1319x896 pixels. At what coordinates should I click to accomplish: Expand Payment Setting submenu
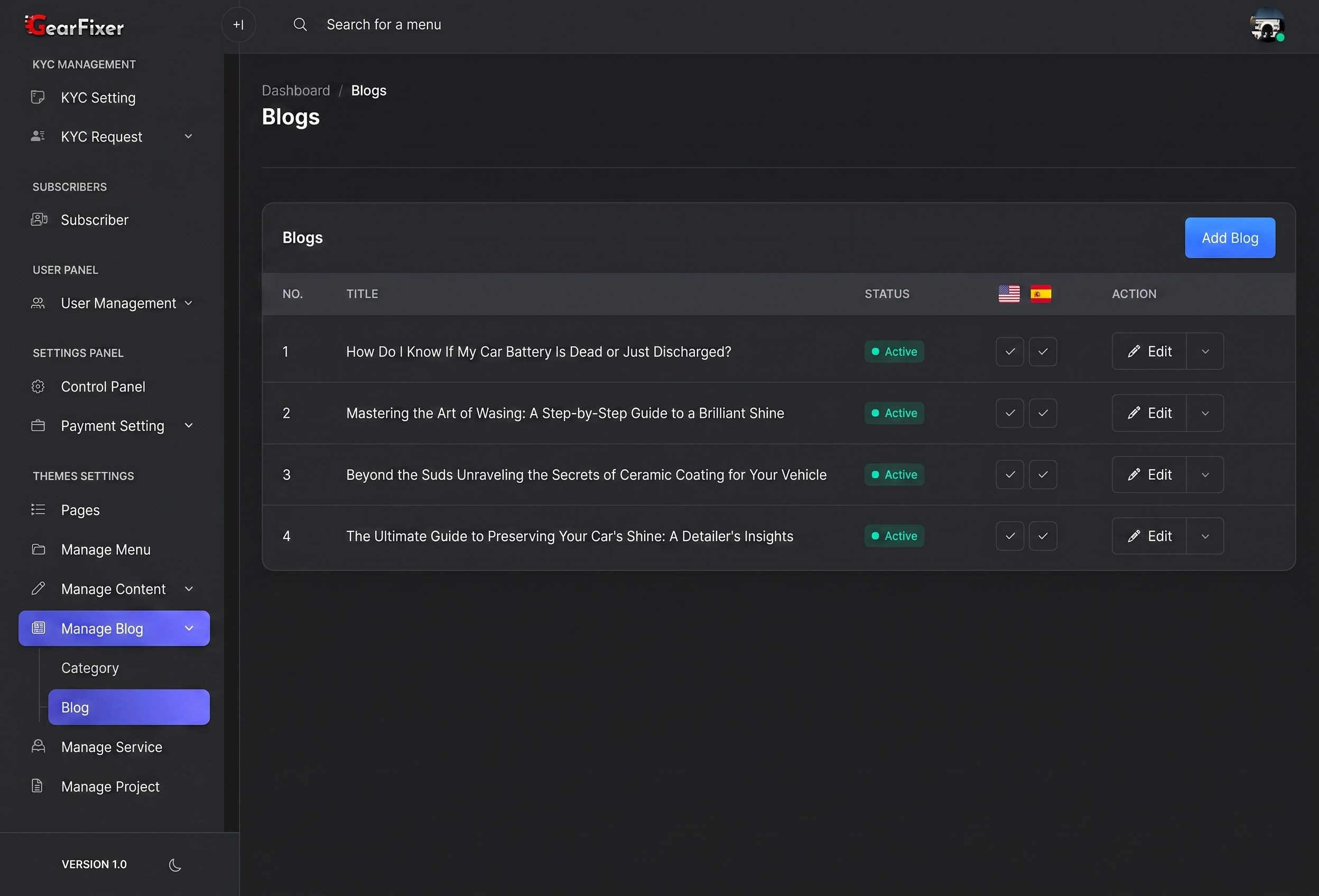coord(189,426)
